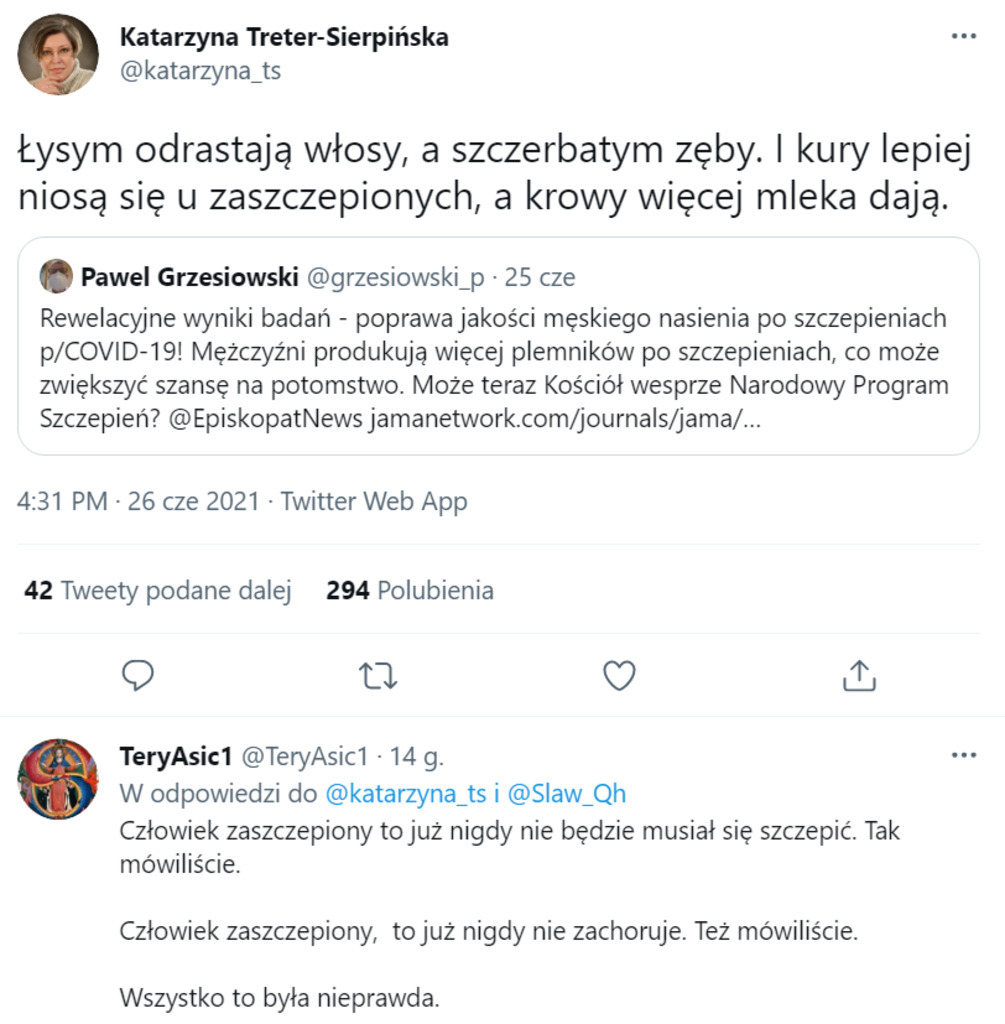The height and width of the screenshot is (1024, 1005).
Task: Open more options on TeryAsic1 reply
Action: click(x=963, y=755)
